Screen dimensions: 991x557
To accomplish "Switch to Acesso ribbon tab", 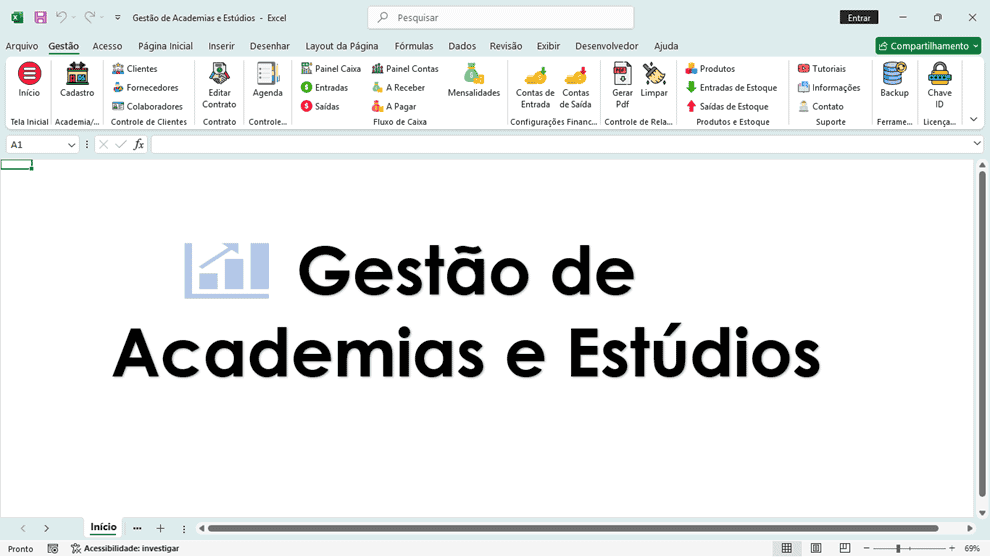I will (x=107, y=46).
